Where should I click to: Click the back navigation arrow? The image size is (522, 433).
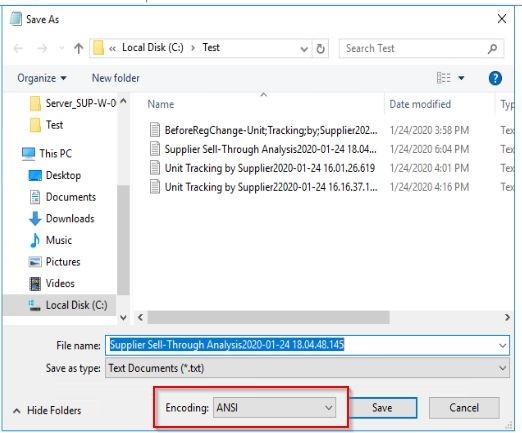[x=18, y=49]
